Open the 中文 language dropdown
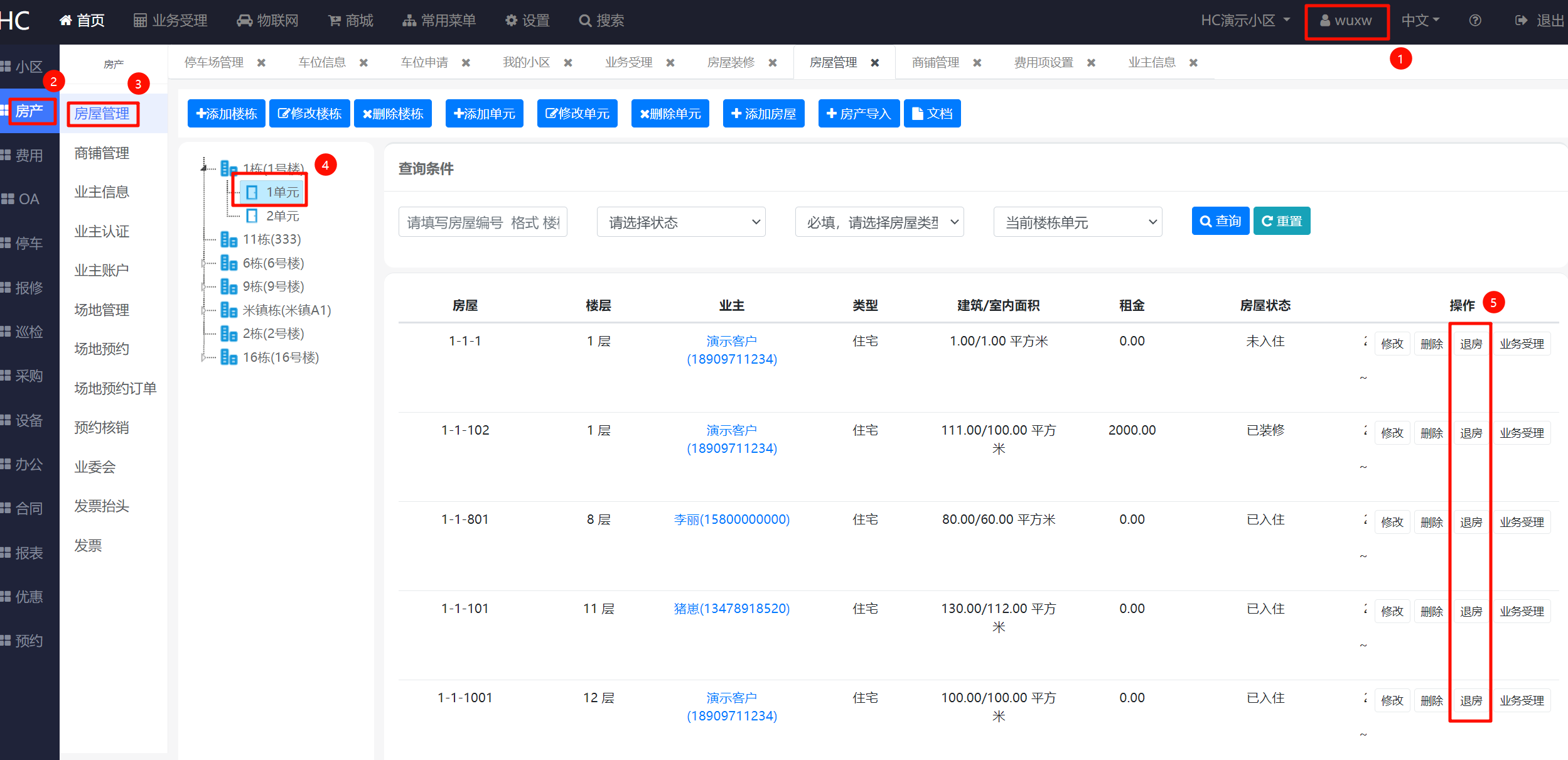This screenshot has width=1568, height=760. [x=1420, y=21]
